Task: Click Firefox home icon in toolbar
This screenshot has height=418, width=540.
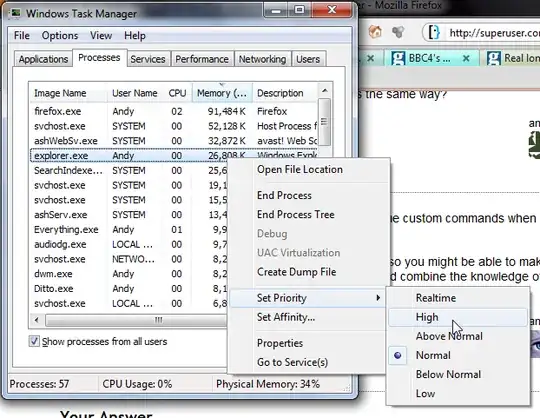Action: (x=375, y=32)
